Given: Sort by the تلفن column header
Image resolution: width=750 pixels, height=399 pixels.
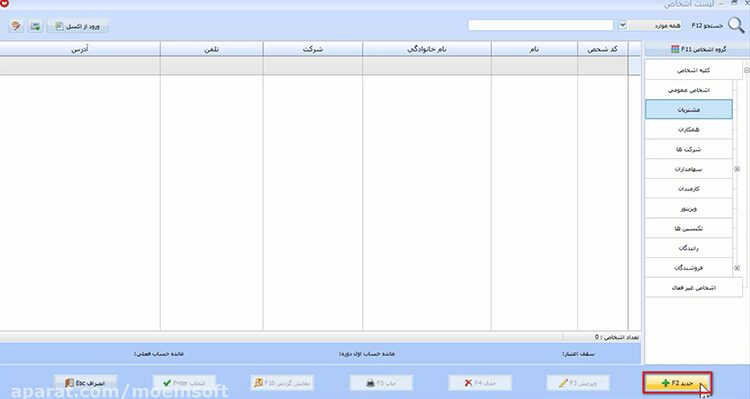Looking at the screenshot, I should (211, 49).
